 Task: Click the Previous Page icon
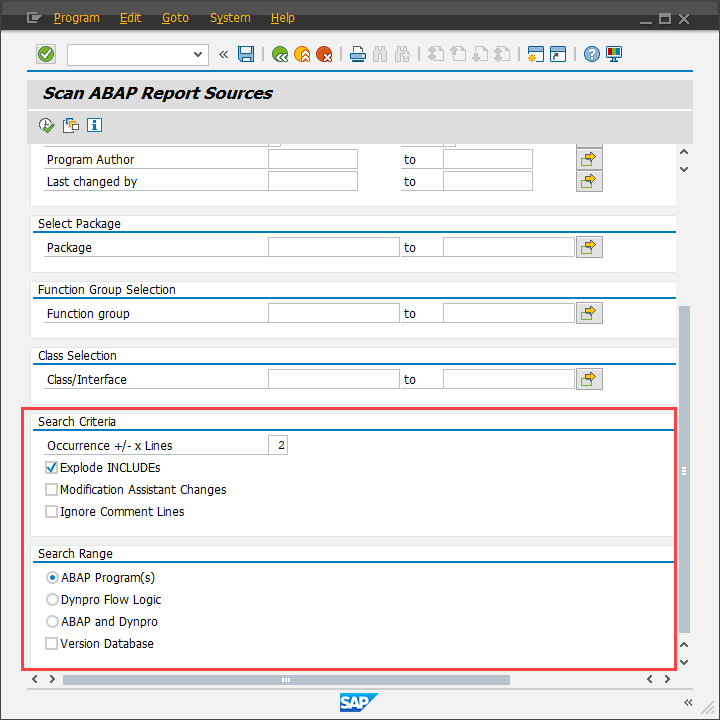(458, 55)
